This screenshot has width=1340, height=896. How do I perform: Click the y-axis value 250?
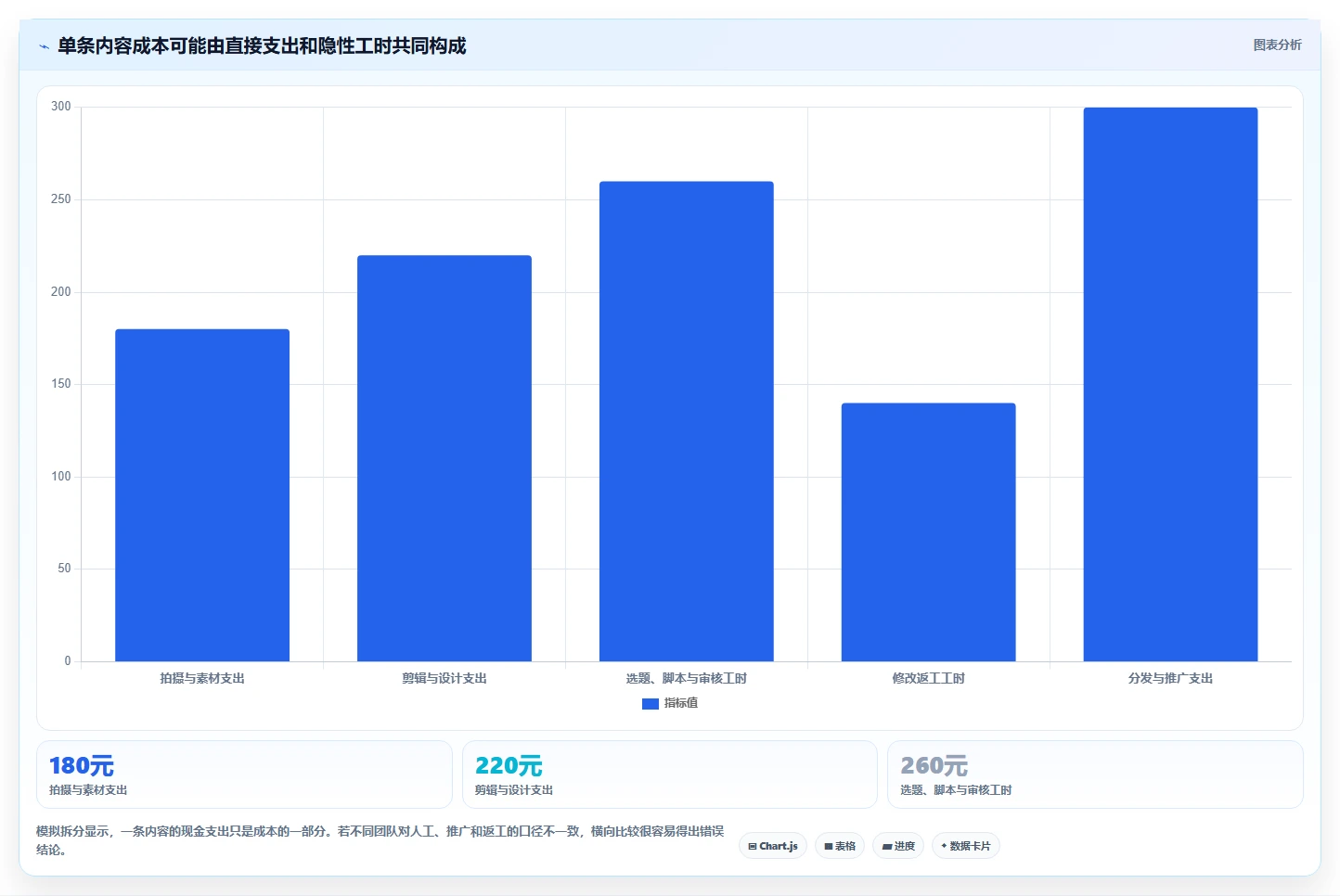[x=61, y=199]
